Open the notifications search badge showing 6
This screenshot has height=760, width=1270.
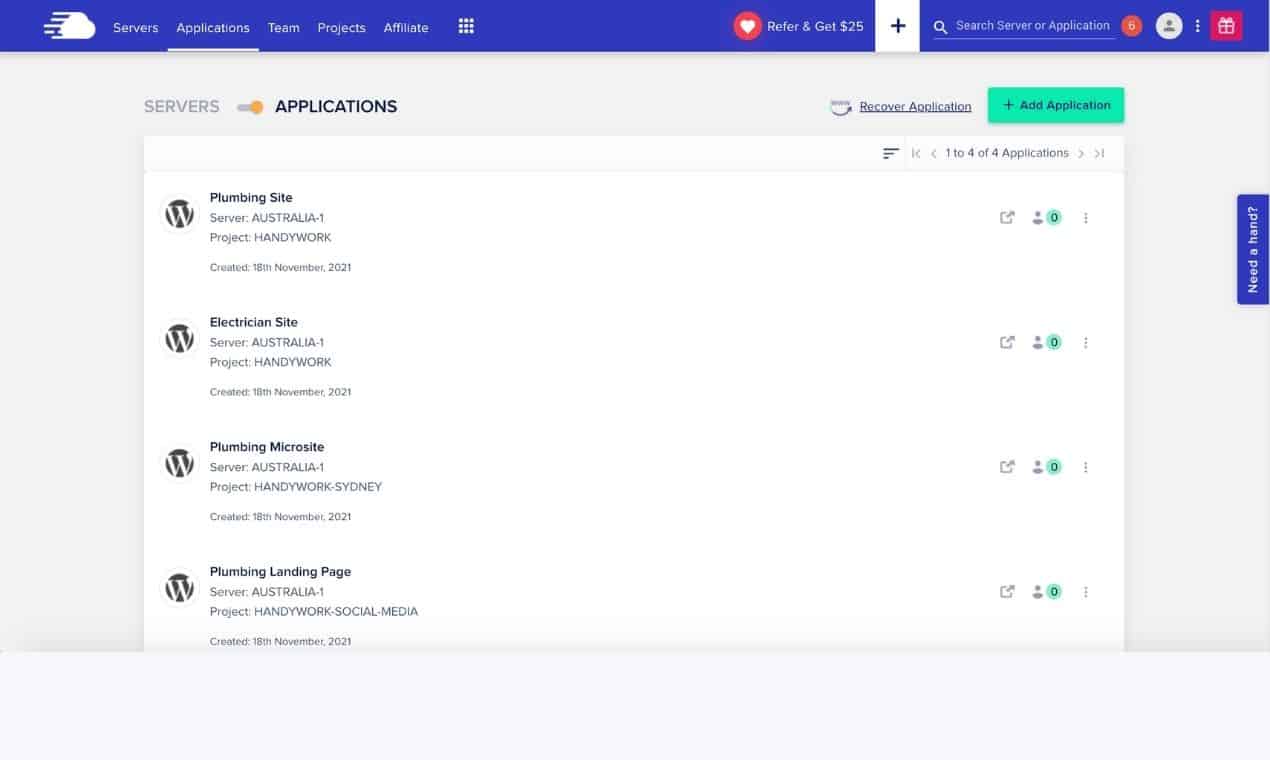pos(1130,25)
